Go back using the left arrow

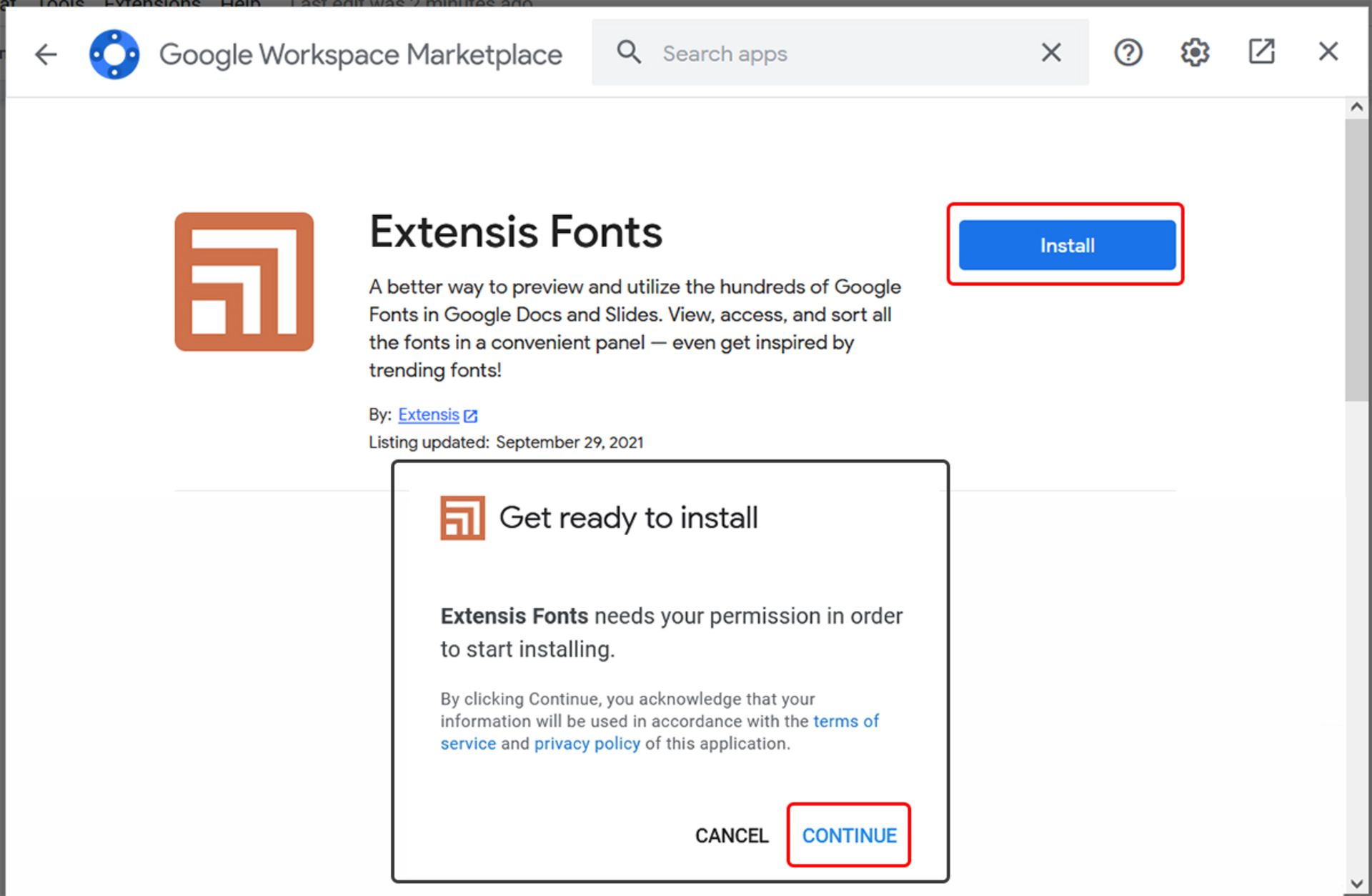tap(46, 54)
